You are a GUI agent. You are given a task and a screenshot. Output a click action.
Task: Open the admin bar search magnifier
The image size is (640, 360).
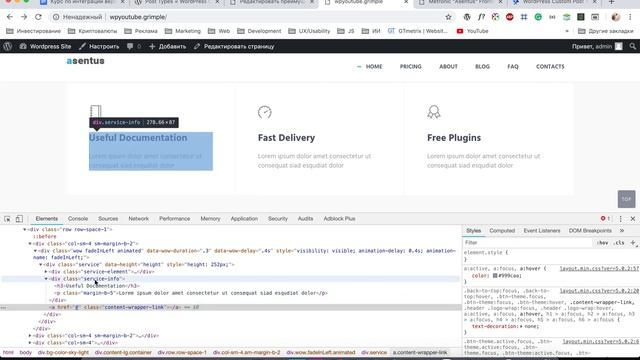click(633, 47)
